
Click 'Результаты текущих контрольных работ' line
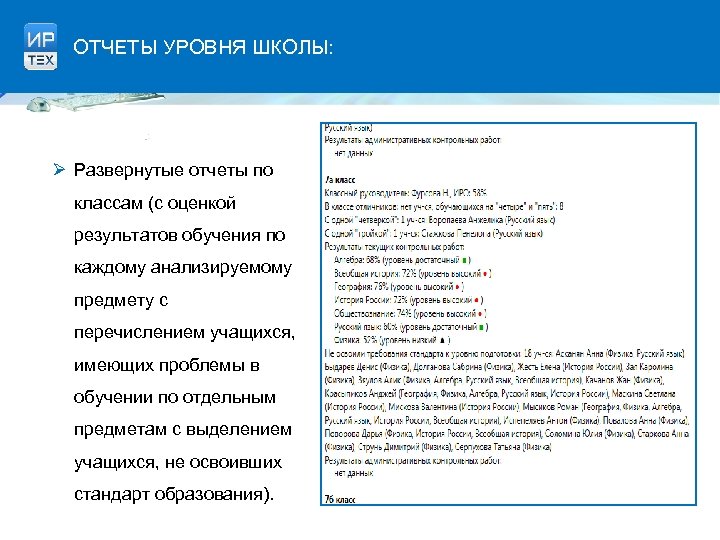pos(394,247)
